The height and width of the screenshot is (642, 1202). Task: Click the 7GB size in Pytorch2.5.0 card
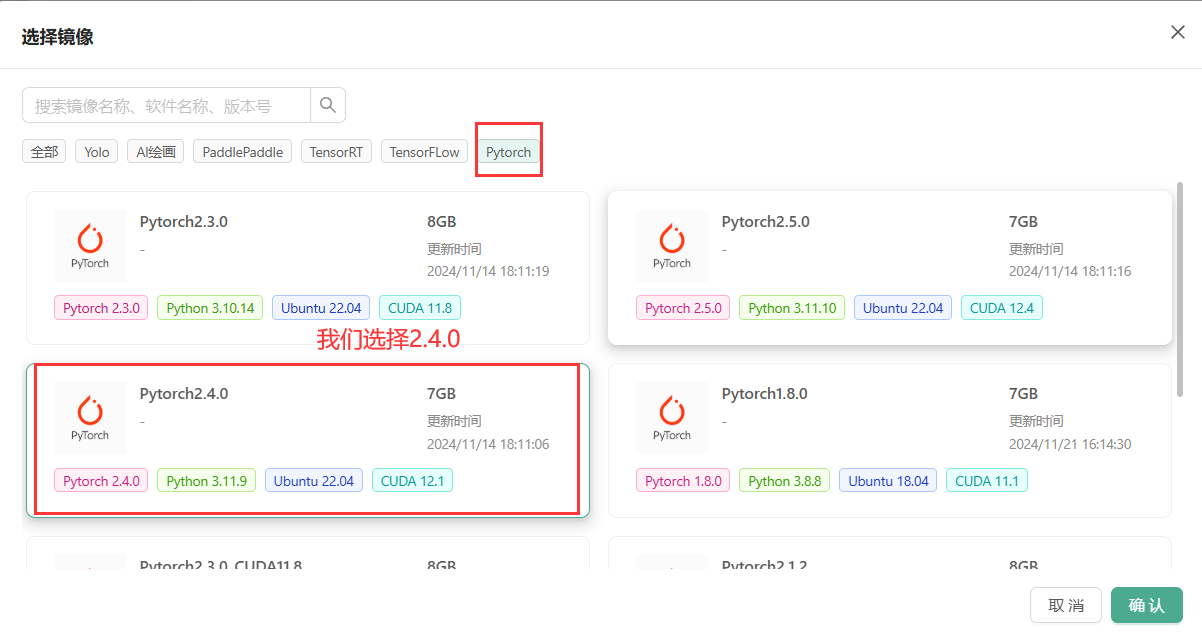click(x=1024, y=222)
